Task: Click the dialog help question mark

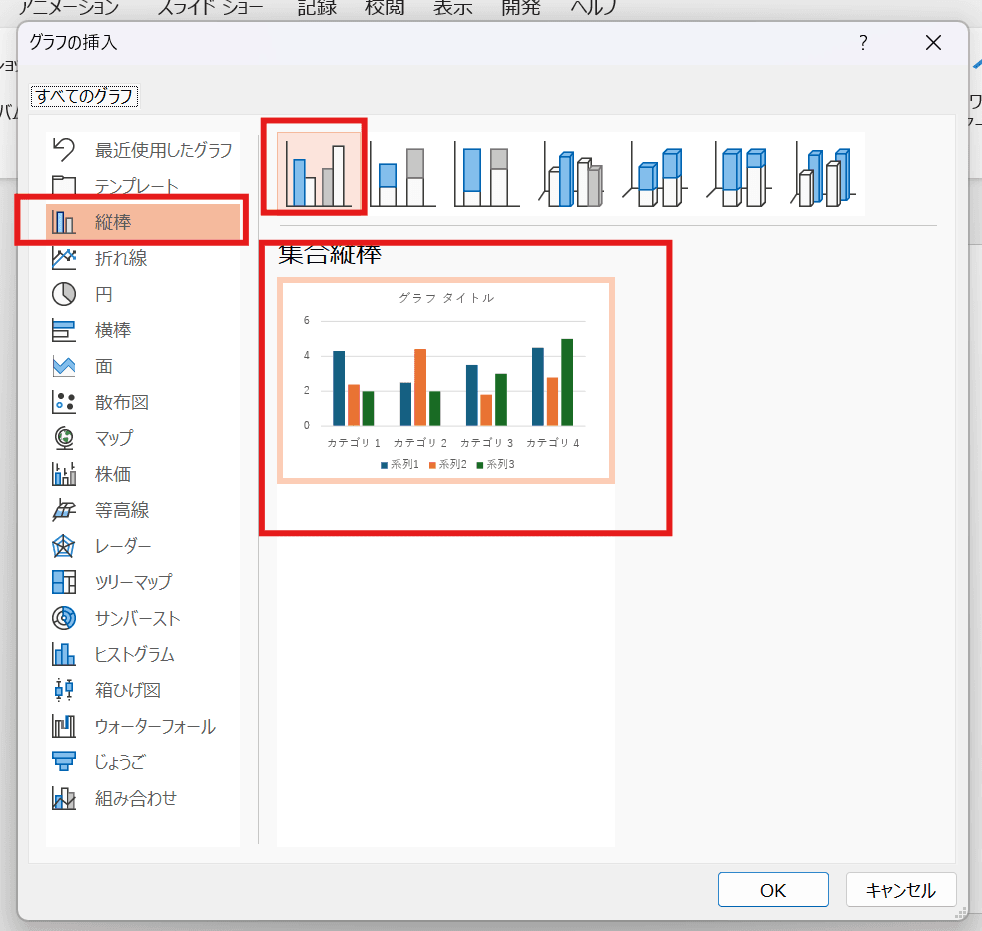Action: (863, 42)
